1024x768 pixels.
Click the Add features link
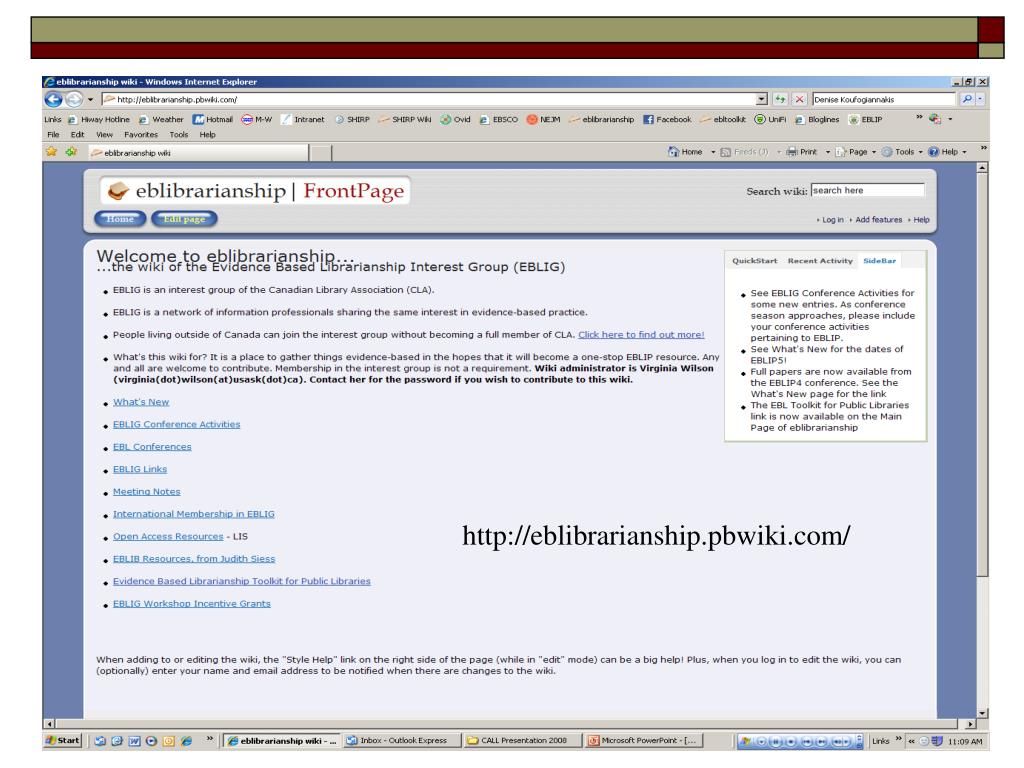[x=878, y=220]
